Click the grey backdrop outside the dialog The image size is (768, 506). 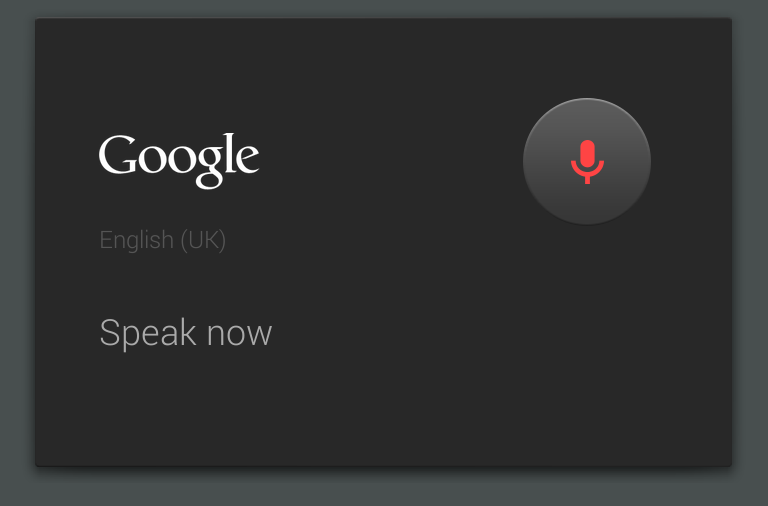point(384,488)
